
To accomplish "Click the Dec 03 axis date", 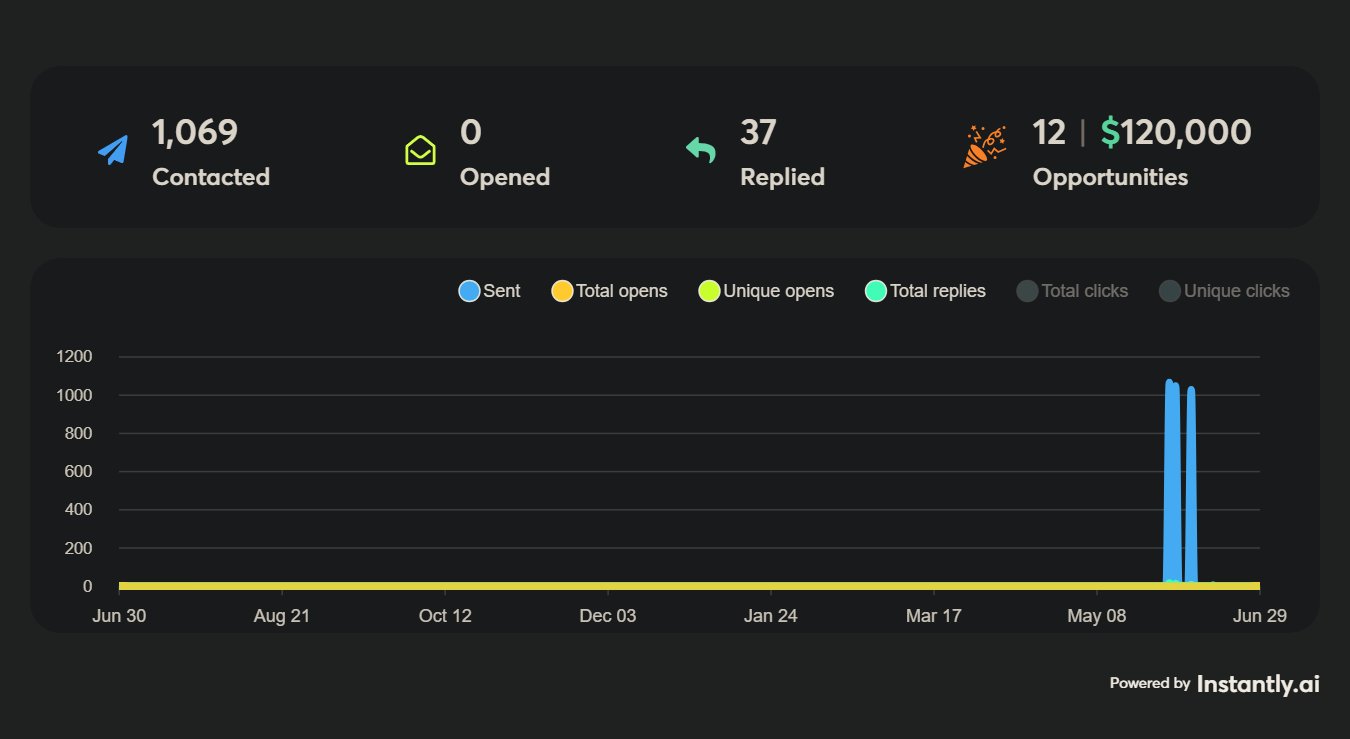I will [x=608, y=616].
